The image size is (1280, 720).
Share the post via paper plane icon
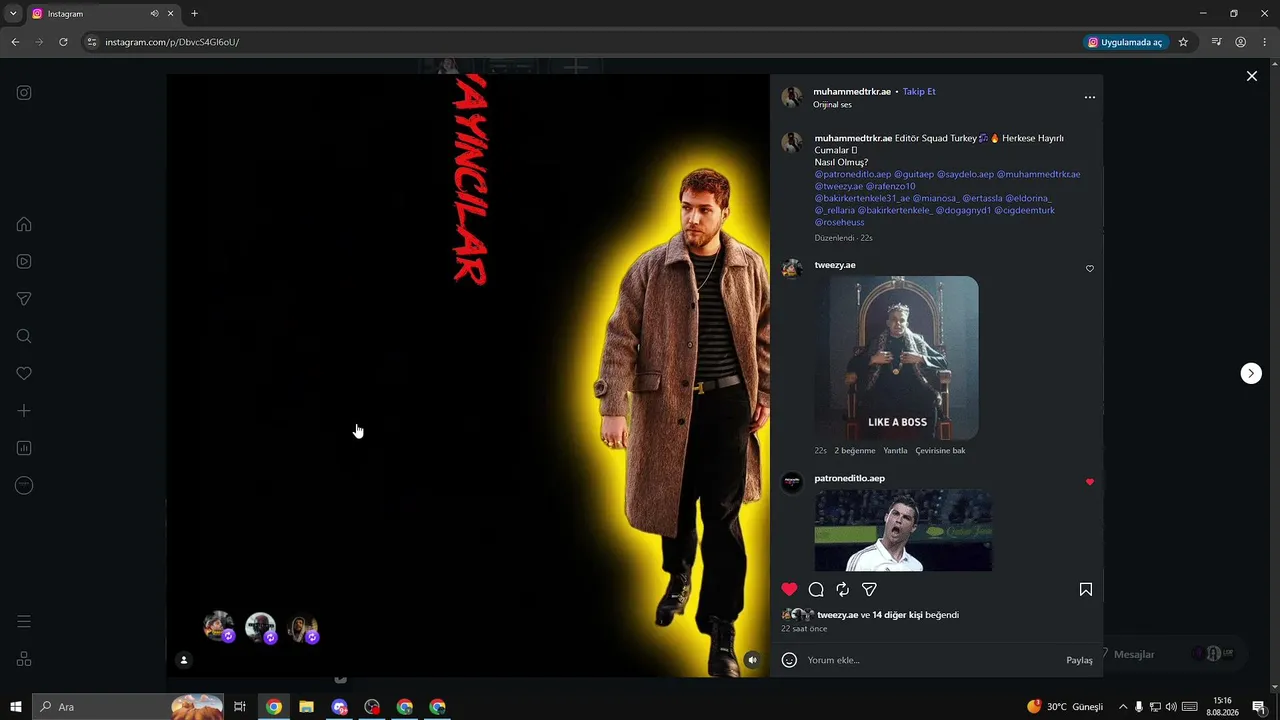click(869, 589)
